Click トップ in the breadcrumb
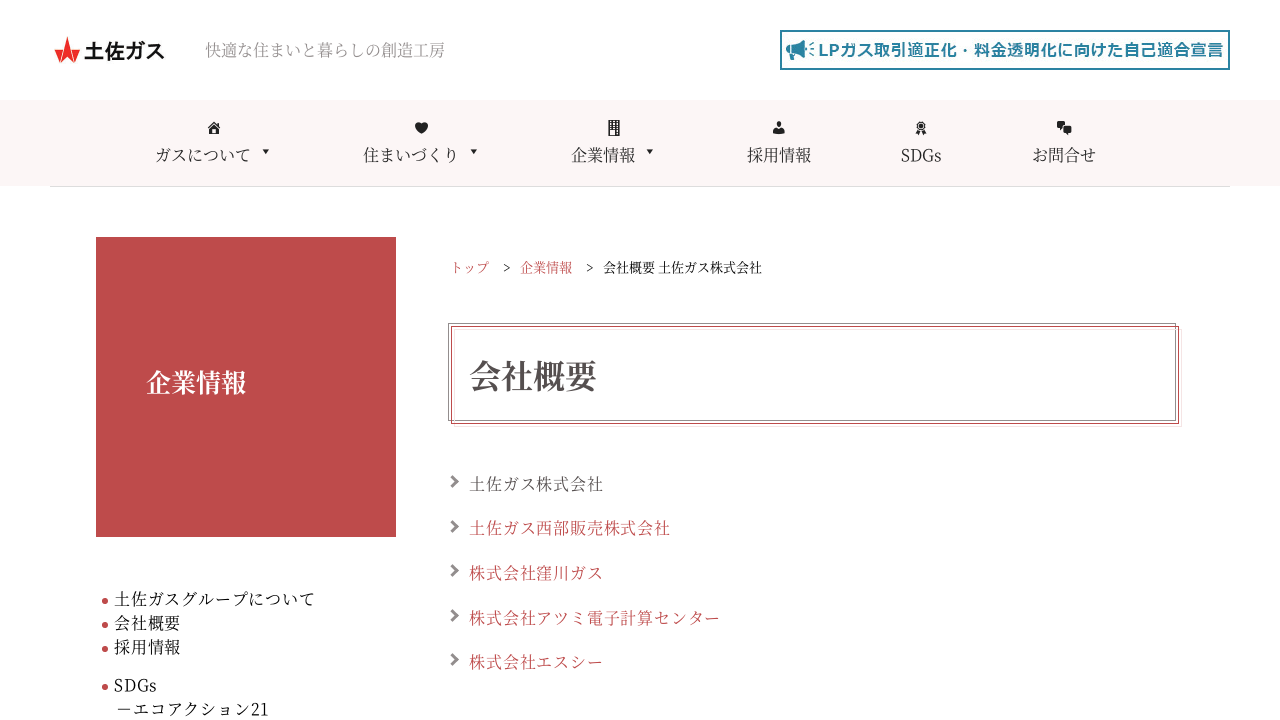1280x720 pixels. (x=469, y=268)
